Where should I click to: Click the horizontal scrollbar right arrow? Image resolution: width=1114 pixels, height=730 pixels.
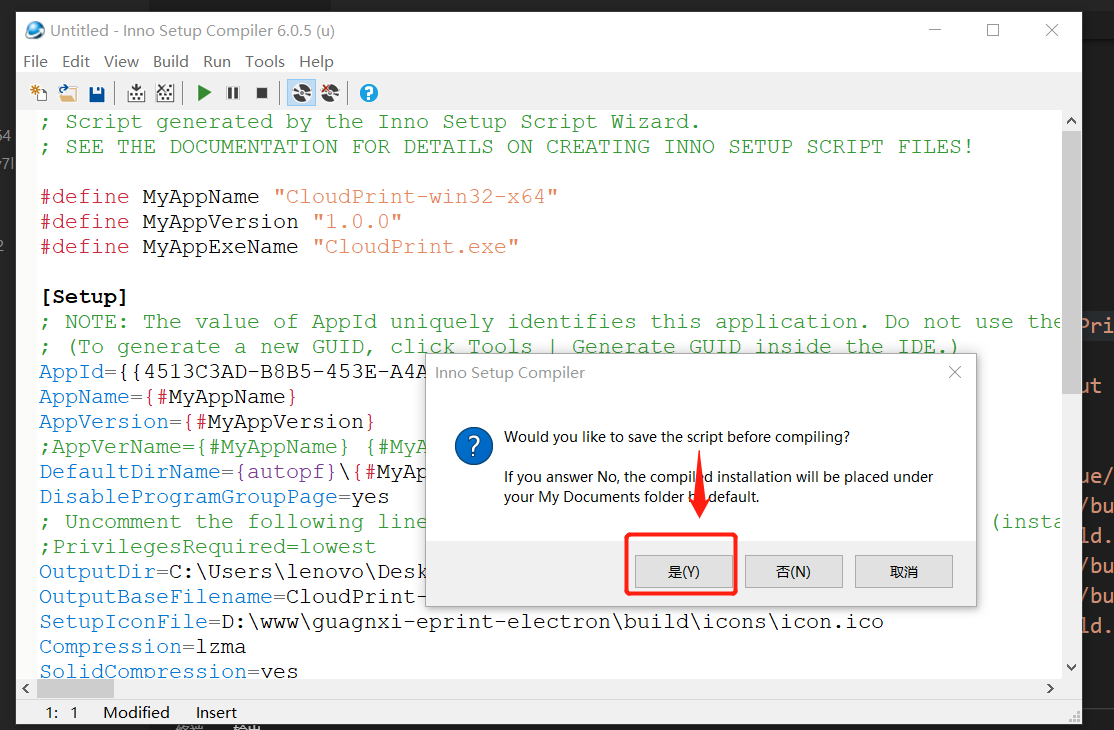click(1050, 688)
